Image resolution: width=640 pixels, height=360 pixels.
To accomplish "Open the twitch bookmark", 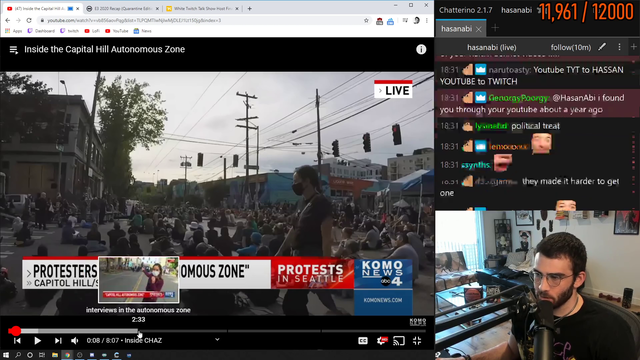I will pyautogui.click(x=69, y=31).
